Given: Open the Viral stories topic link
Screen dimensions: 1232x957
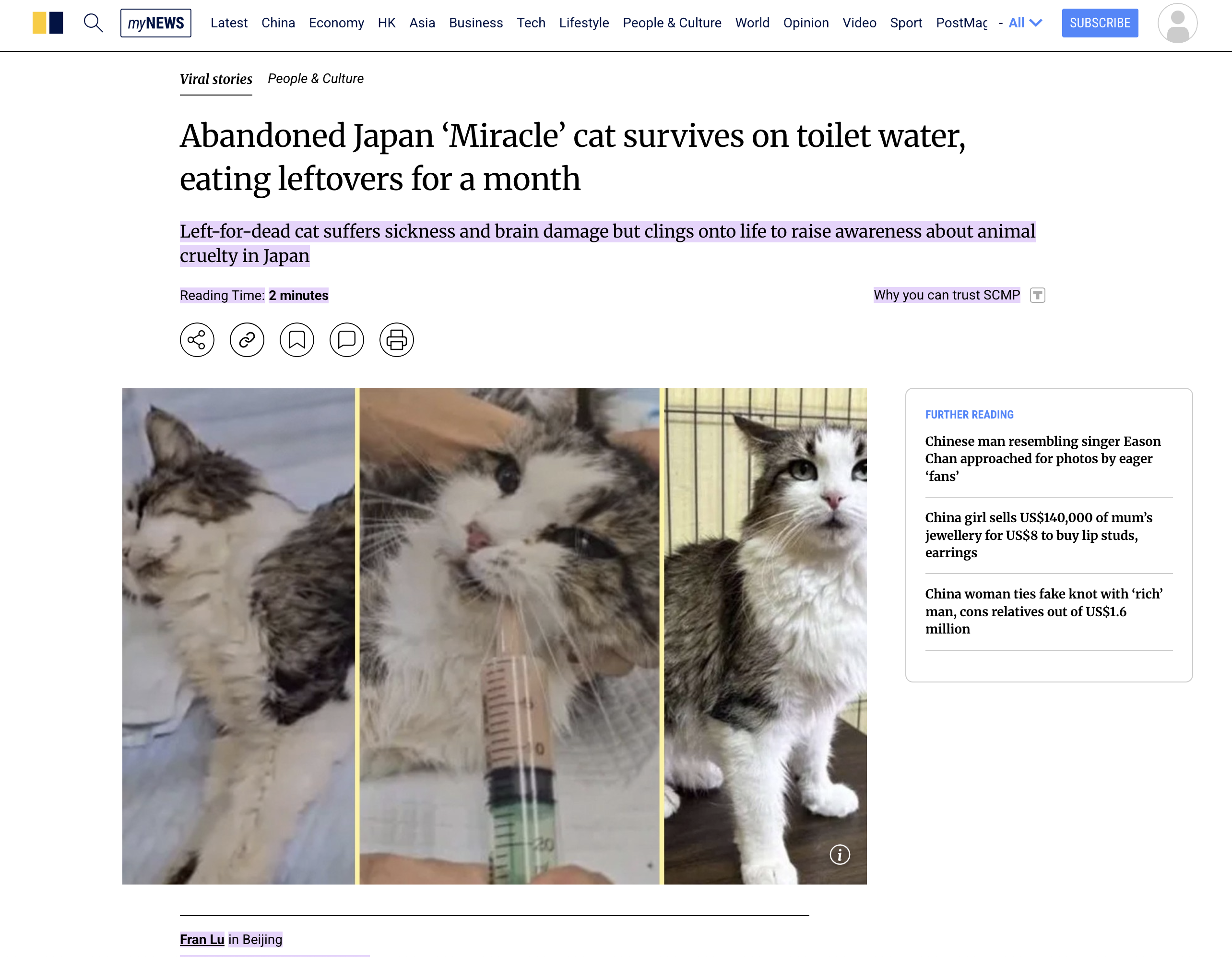Looking at the screenshot, I should 216,79.
